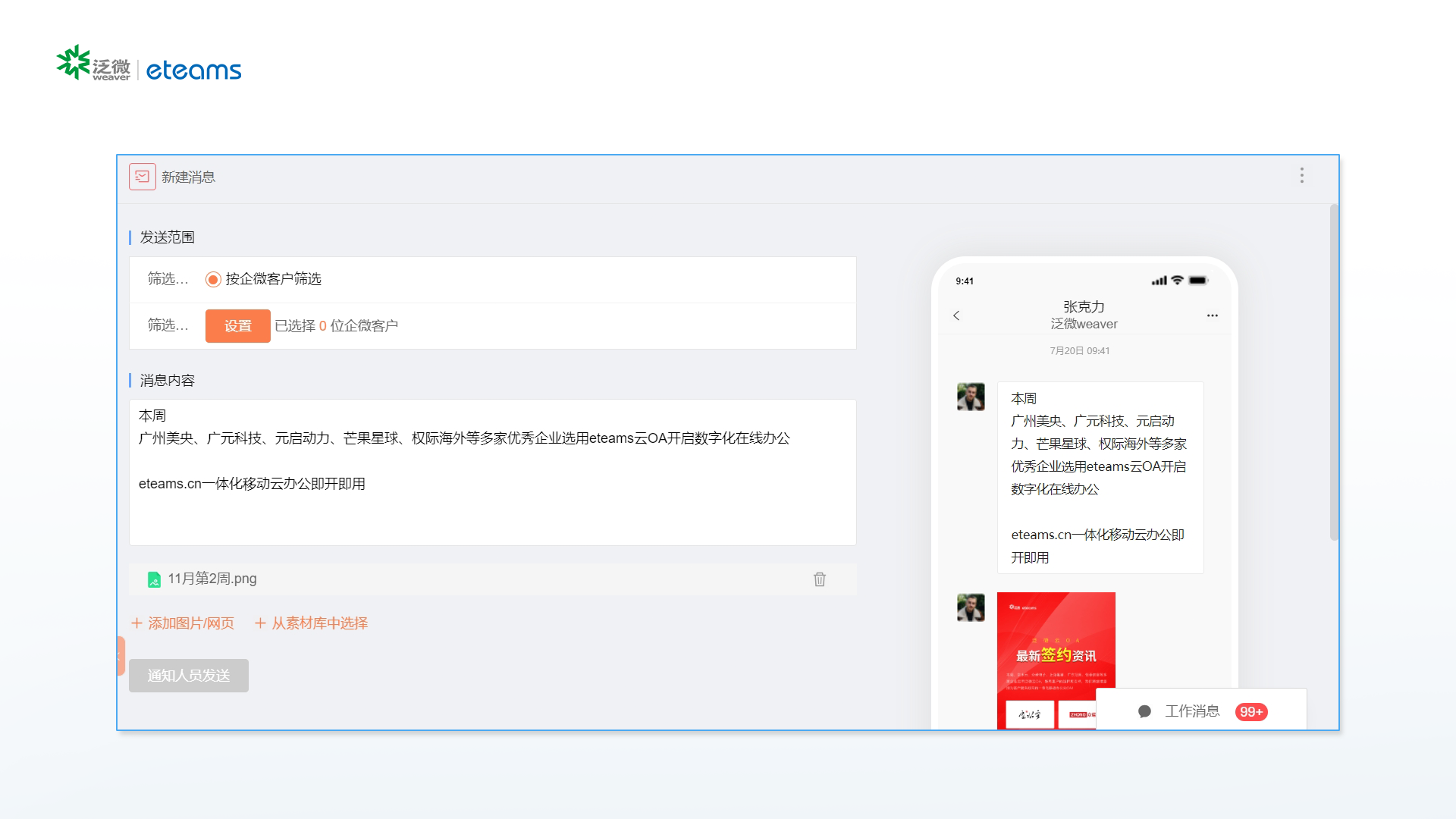Click the avatar beside the text message bubble

click(x=971, y=397)
